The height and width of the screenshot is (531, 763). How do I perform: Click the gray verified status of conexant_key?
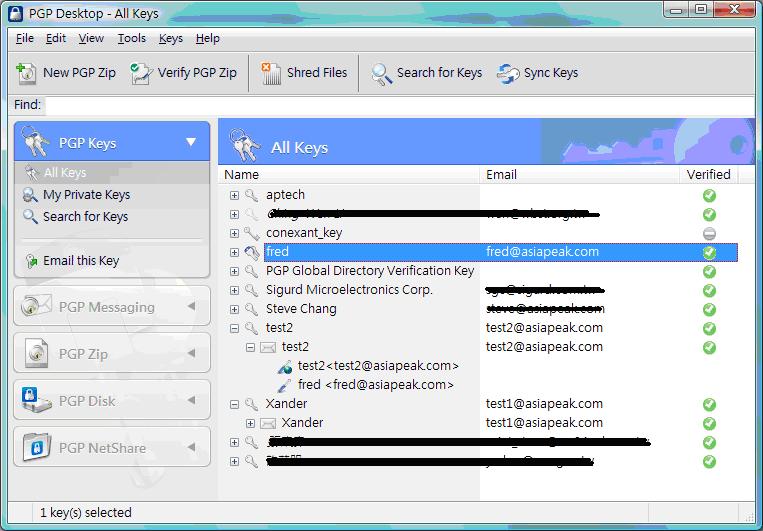pyautogui.click(x=709, y=233)
